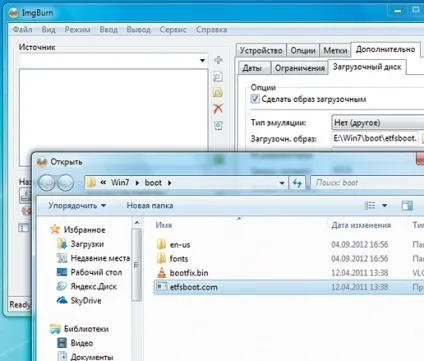Image resolution: width=424 pixels, height=361 pixels.
Task: Open the Файл menu
Action: coord(22,30)
